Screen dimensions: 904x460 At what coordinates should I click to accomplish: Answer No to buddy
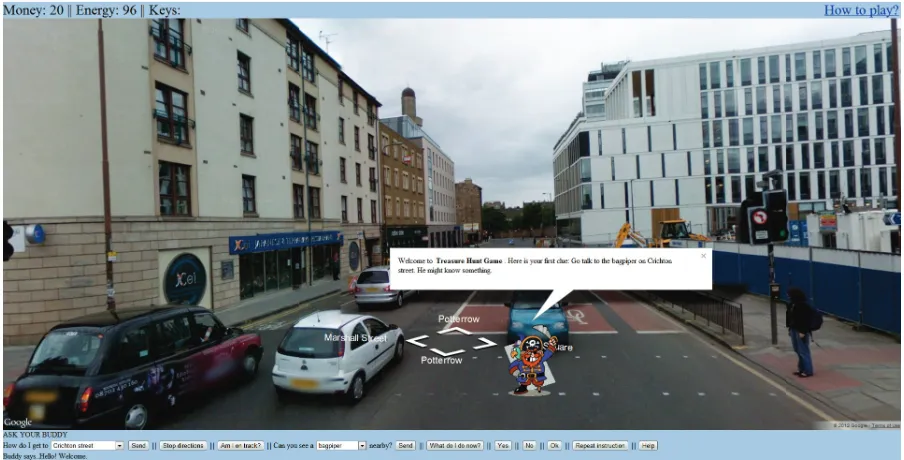click(x=529, y=446)
